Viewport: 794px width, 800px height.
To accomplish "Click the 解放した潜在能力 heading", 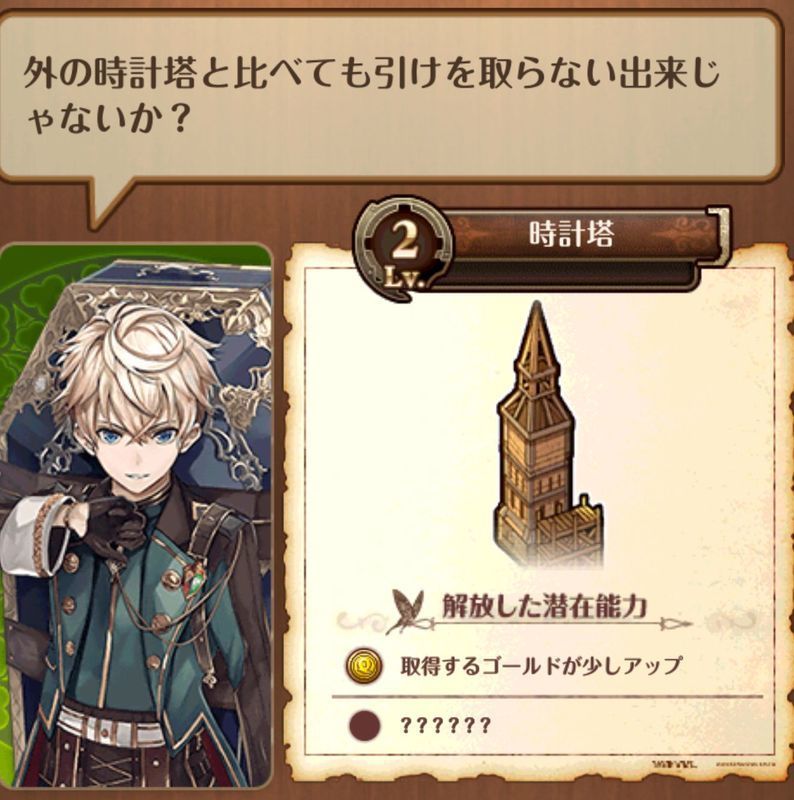I will [544, 606].
